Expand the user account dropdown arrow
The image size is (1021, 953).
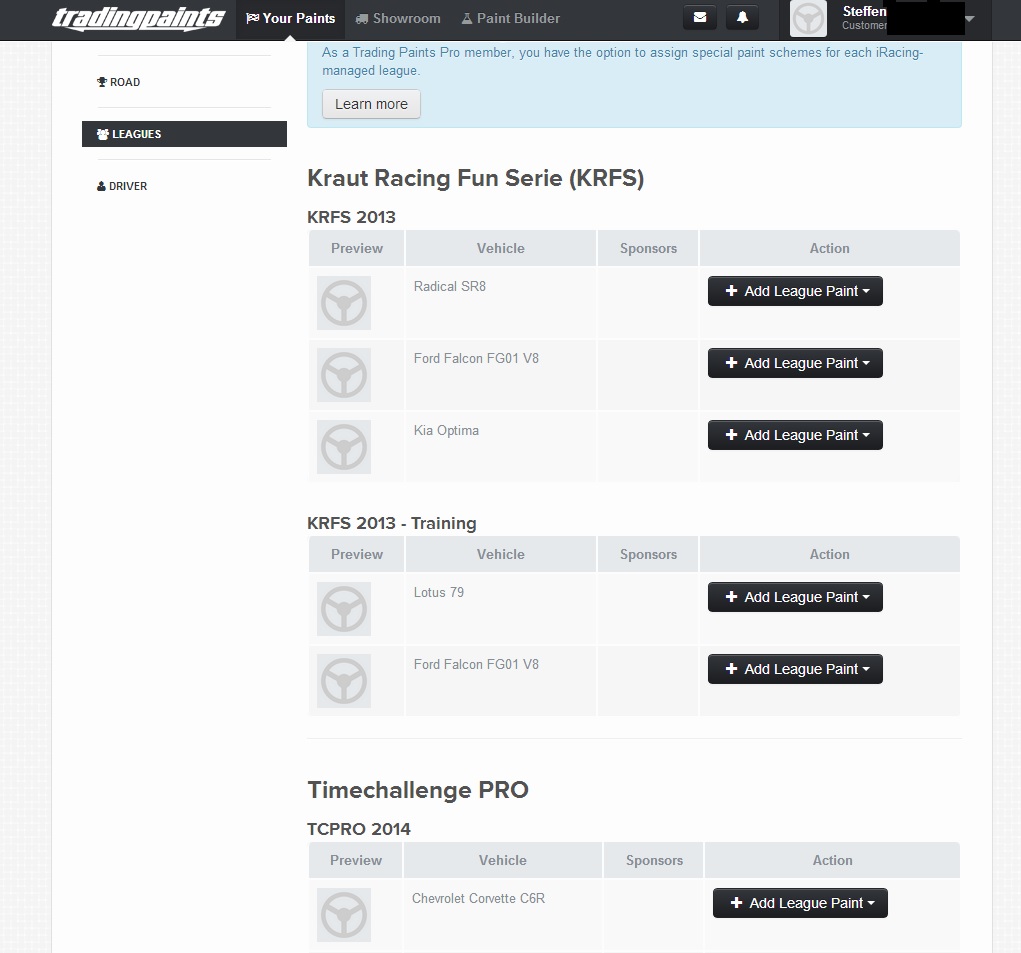point(970,19)
